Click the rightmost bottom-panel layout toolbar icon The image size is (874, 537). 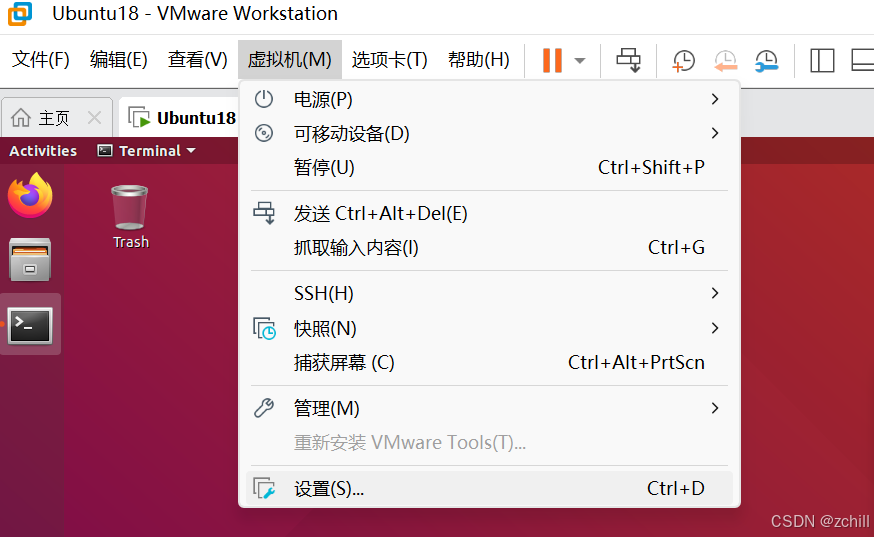pyautogui.click(x=863, y=60)
